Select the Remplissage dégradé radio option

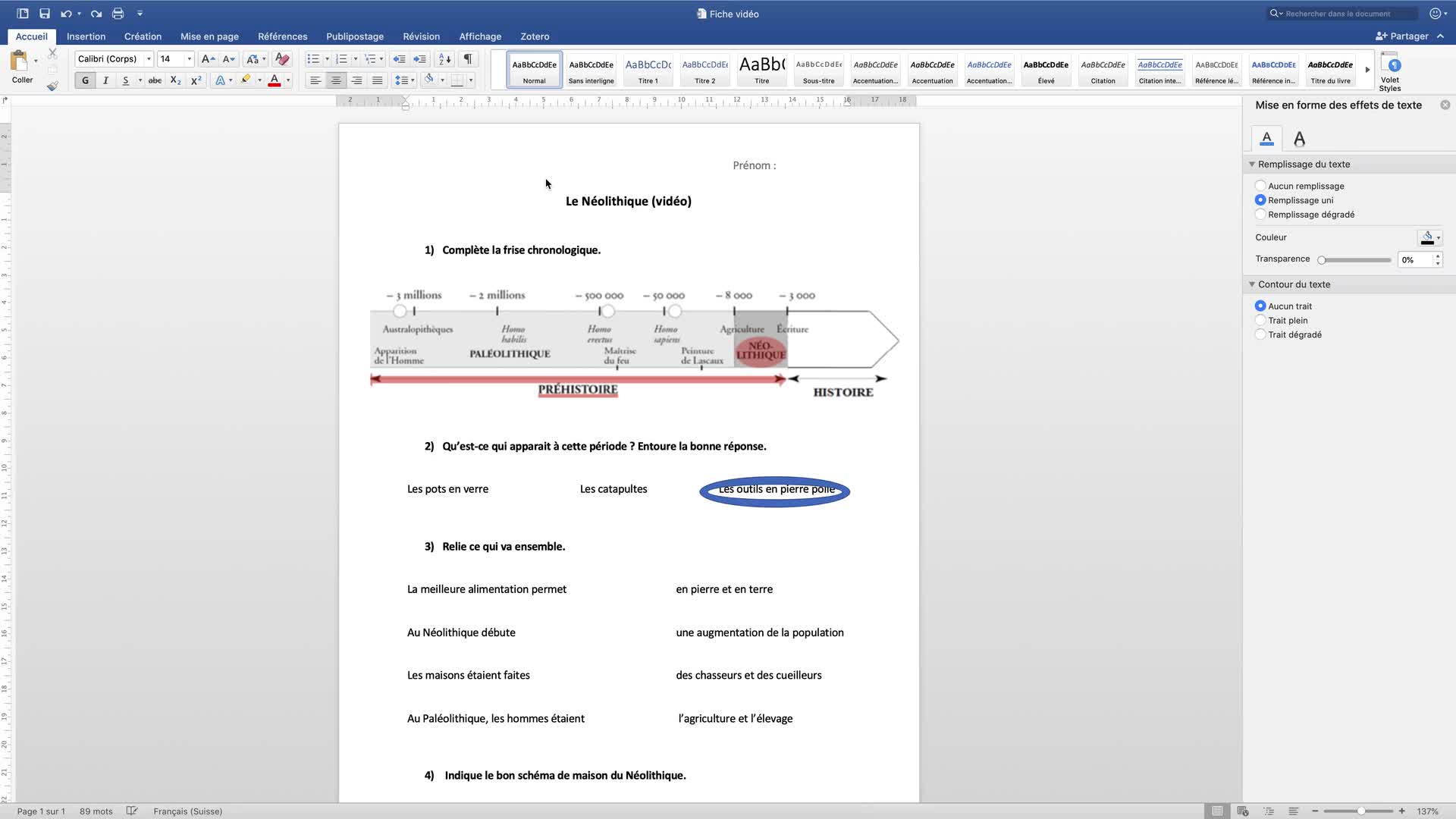click(1260, 215)
